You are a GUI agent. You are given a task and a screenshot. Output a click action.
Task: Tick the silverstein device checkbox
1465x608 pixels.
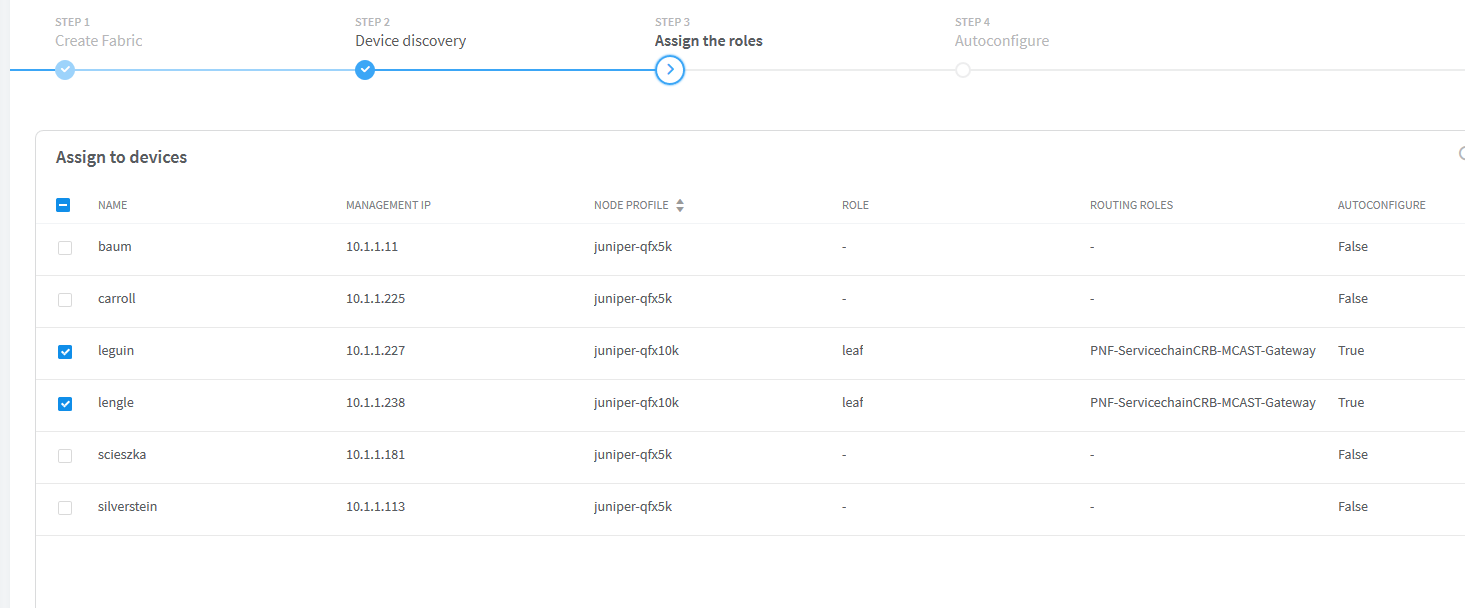[x=65, y=507]
